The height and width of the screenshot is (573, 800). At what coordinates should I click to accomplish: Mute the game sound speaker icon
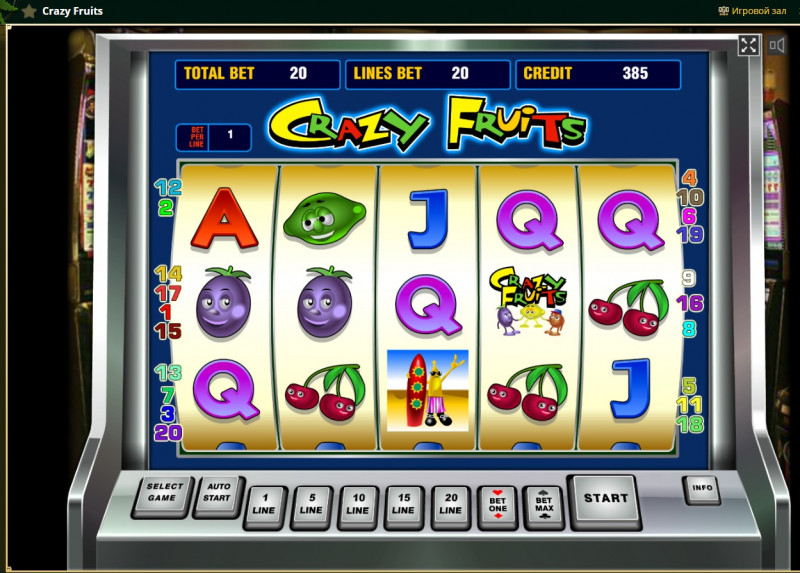pos(777,45)
